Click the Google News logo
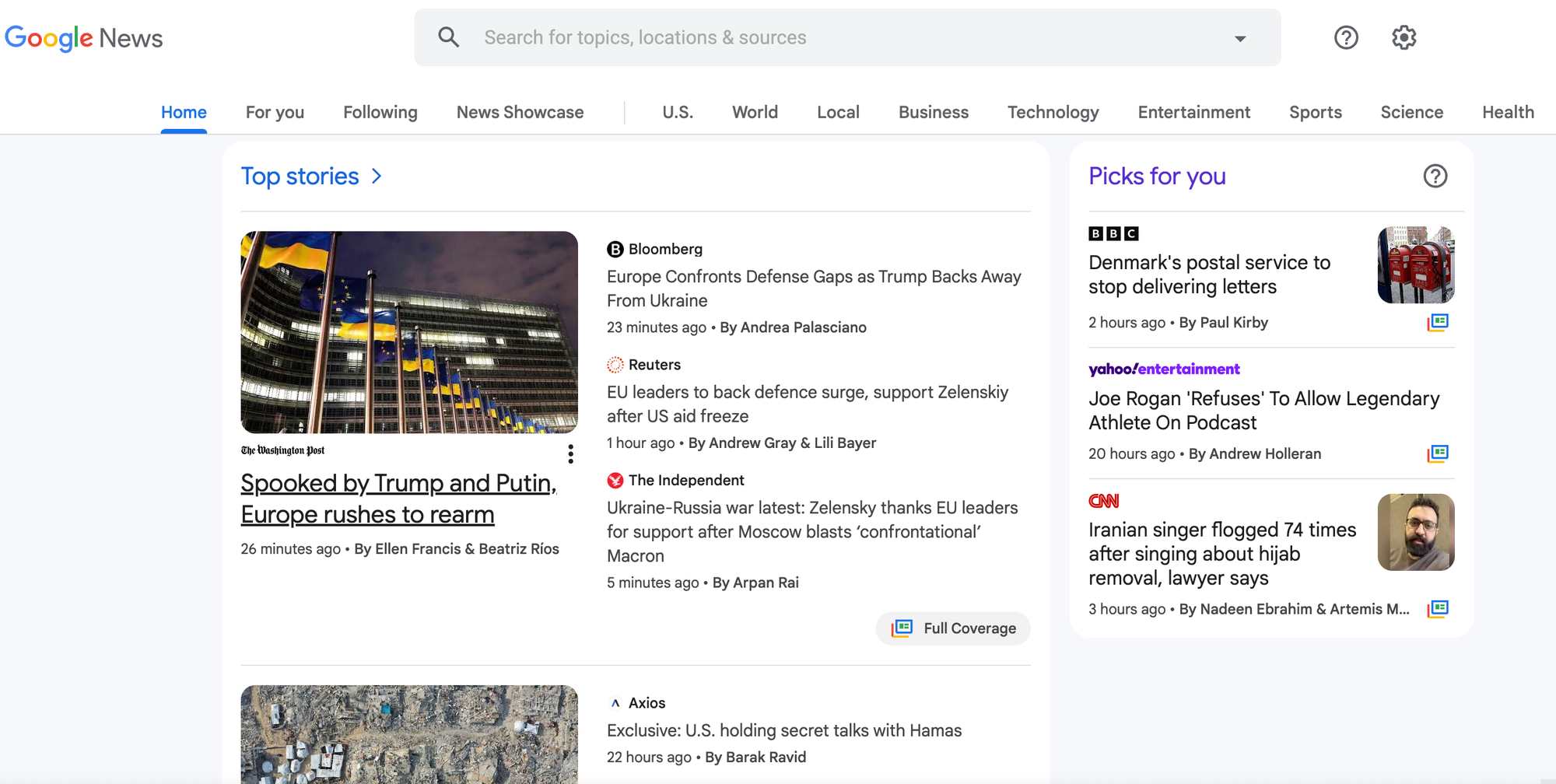Image resolution: width=1556 pixels, height=784 pixels. [84, 37]
